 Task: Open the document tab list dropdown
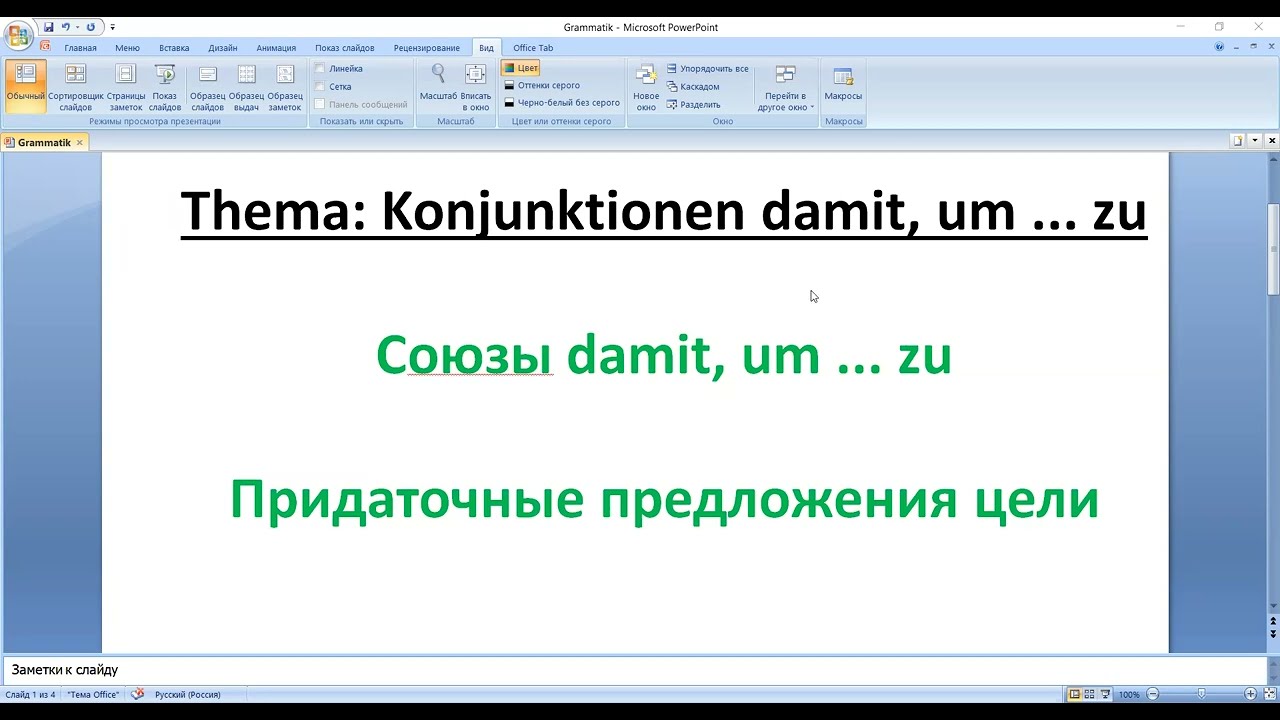[1255, 141]
